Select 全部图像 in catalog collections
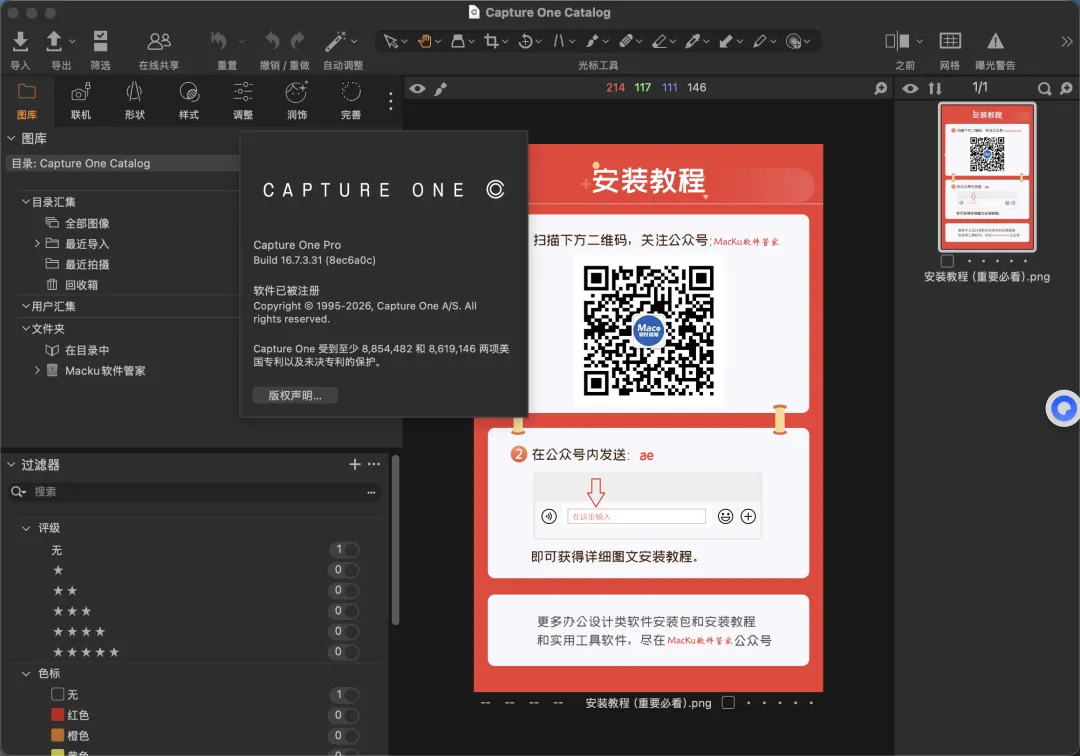Viewport: 1080px width, 756px height. click(87, 223)
